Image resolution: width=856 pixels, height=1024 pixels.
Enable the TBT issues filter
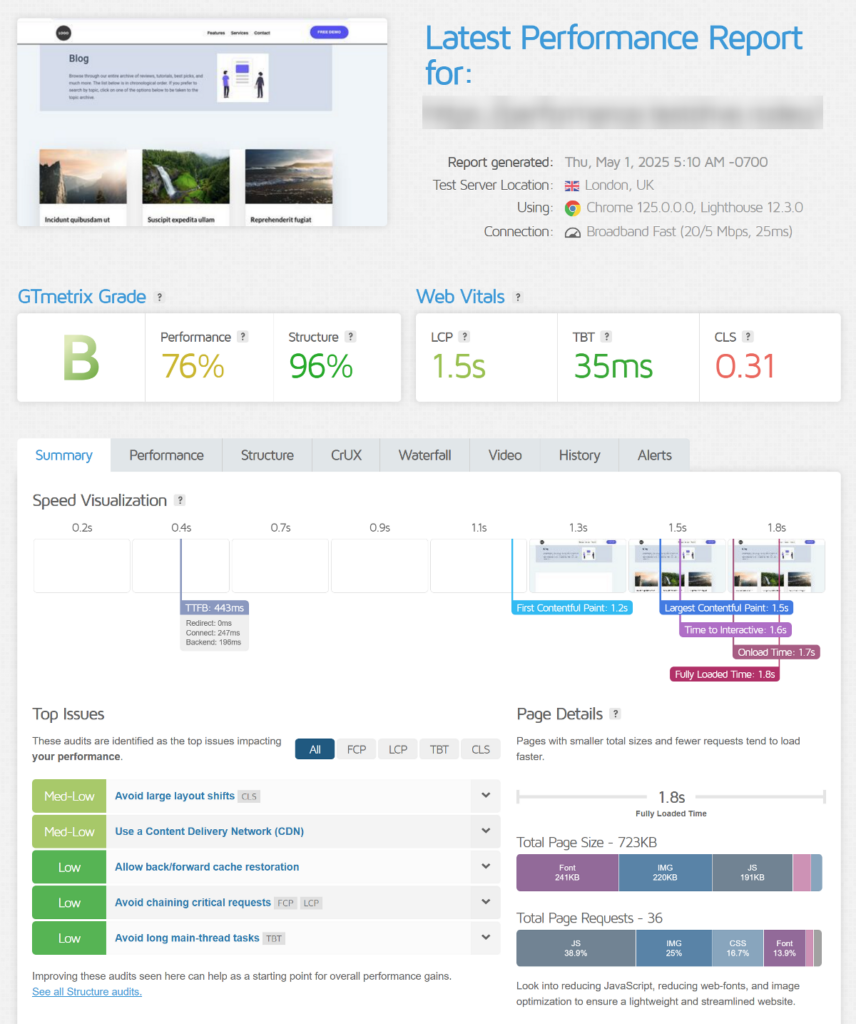(439, 748)
